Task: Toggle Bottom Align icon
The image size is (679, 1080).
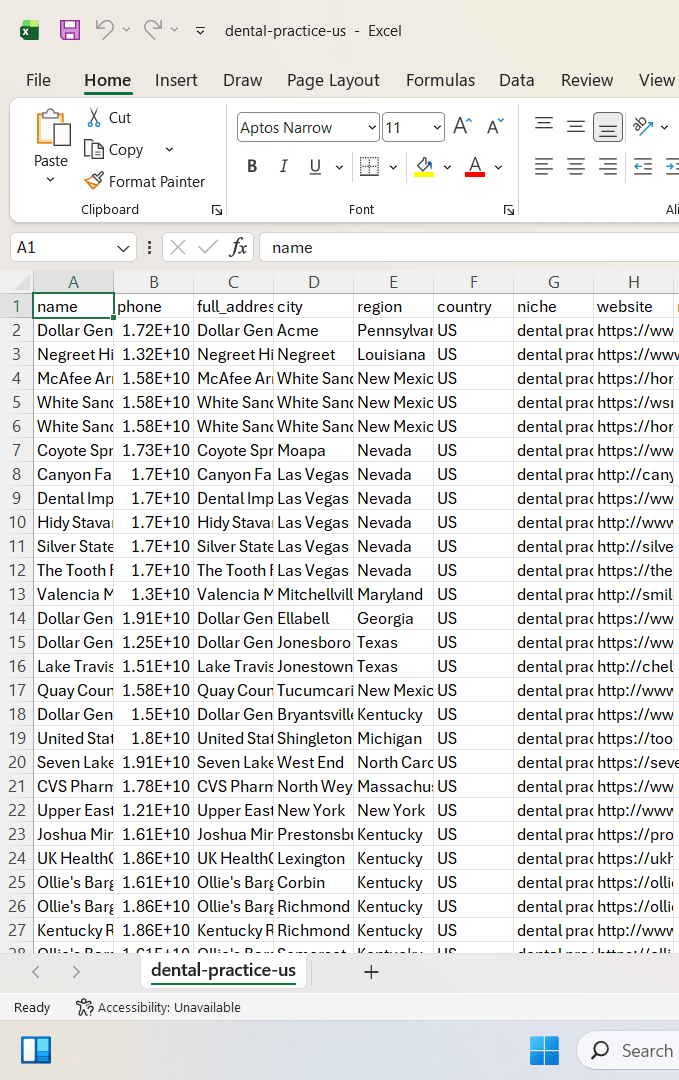Action: tap(607, 127)
